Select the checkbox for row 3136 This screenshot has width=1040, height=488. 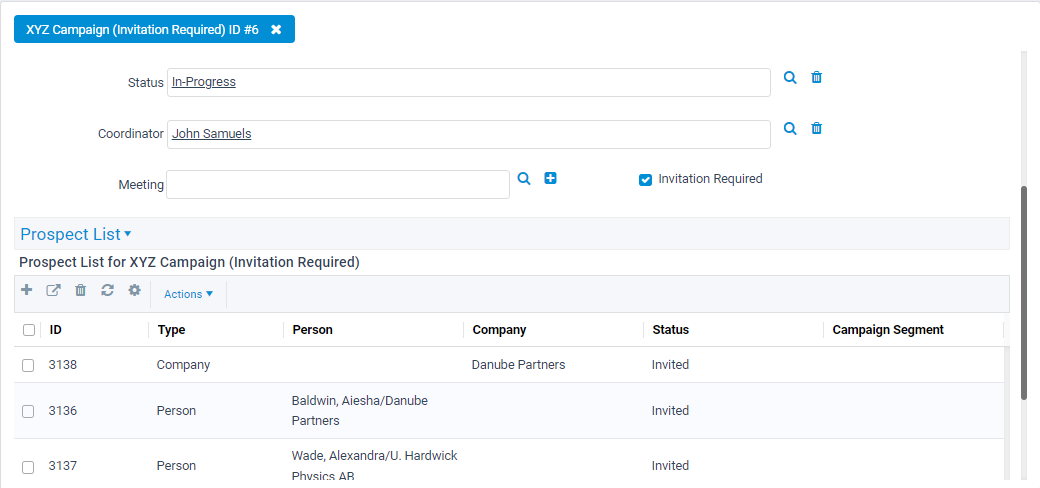pyautogui.click(x=28, y=411)
